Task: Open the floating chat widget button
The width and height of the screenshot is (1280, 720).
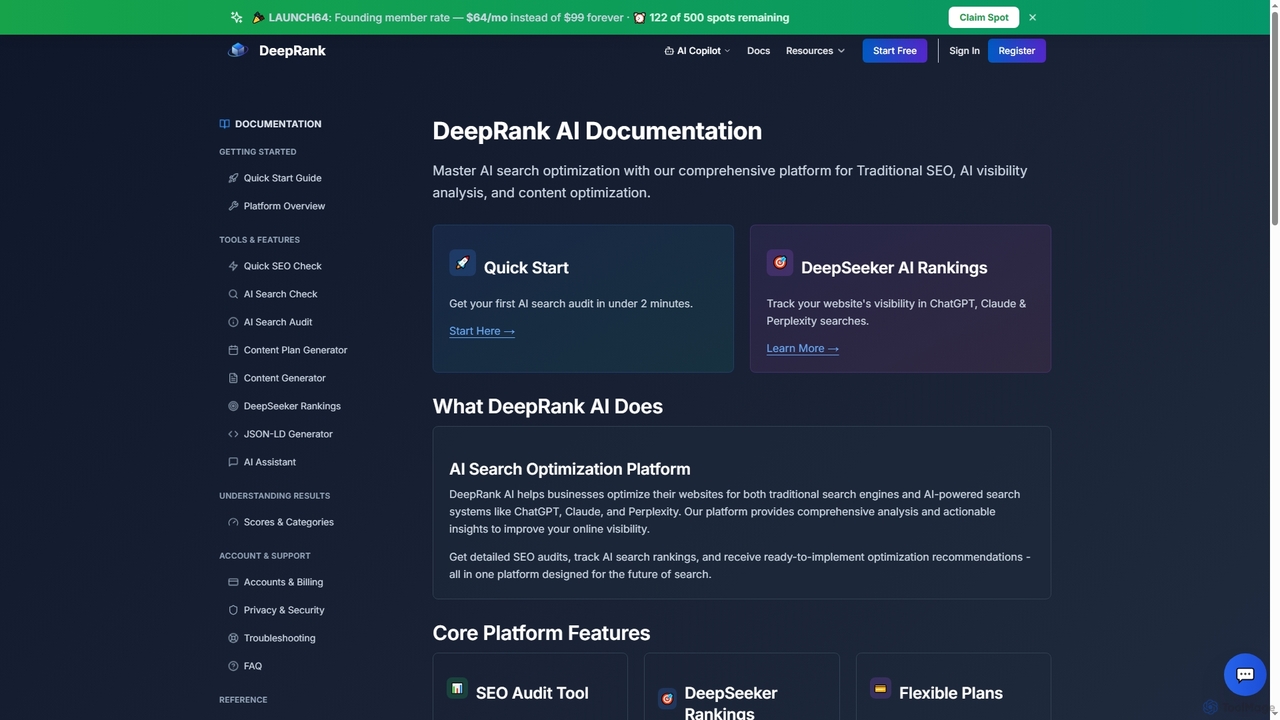Action: coord(1245,675)
